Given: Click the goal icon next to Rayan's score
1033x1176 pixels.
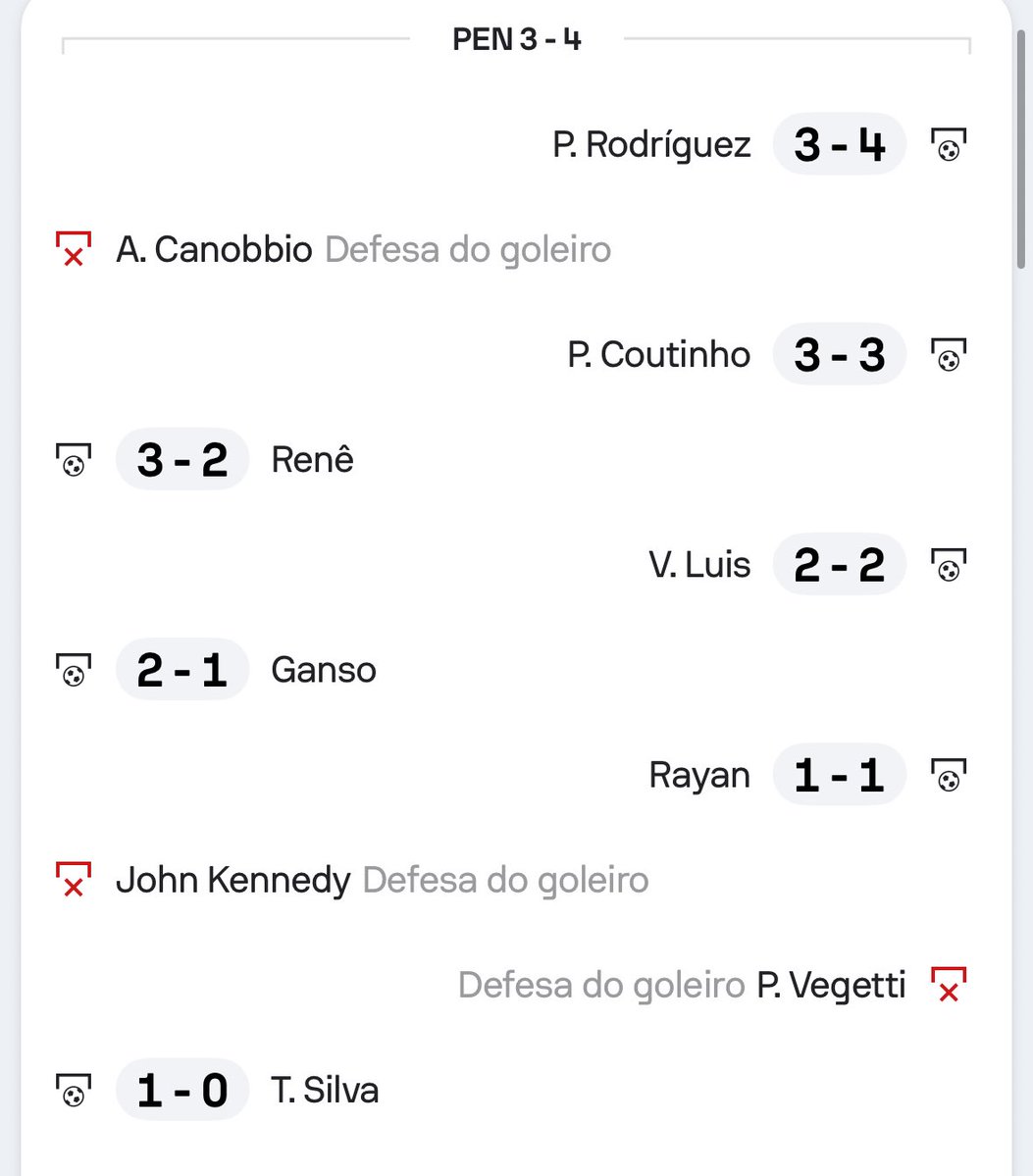Looking at the screenshot, I should click(949, 775).
